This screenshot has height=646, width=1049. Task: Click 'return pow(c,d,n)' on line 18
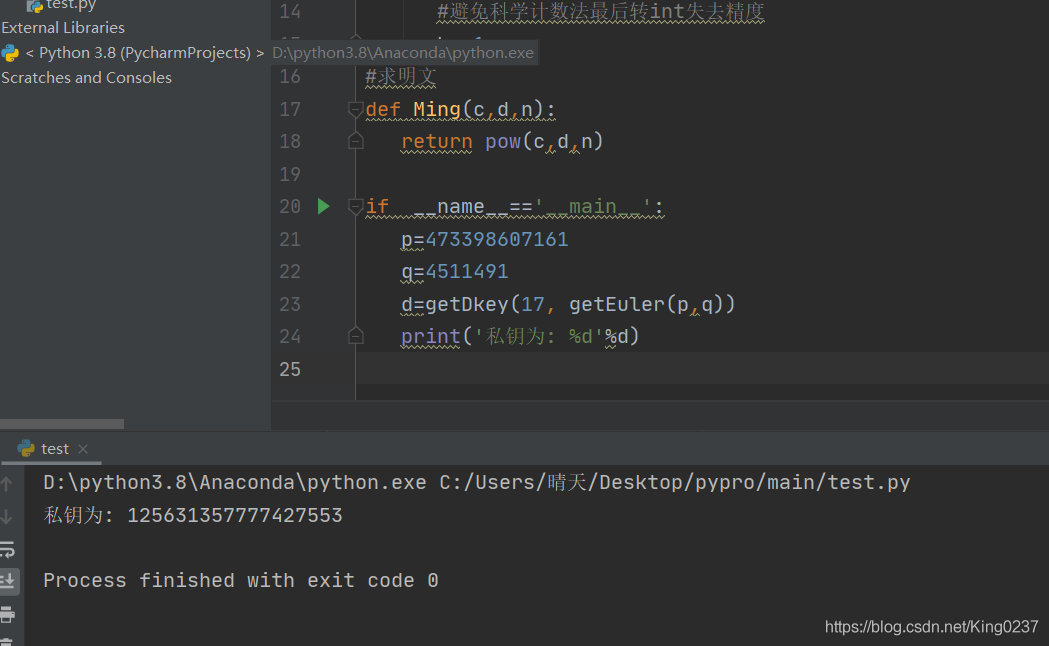502,141
